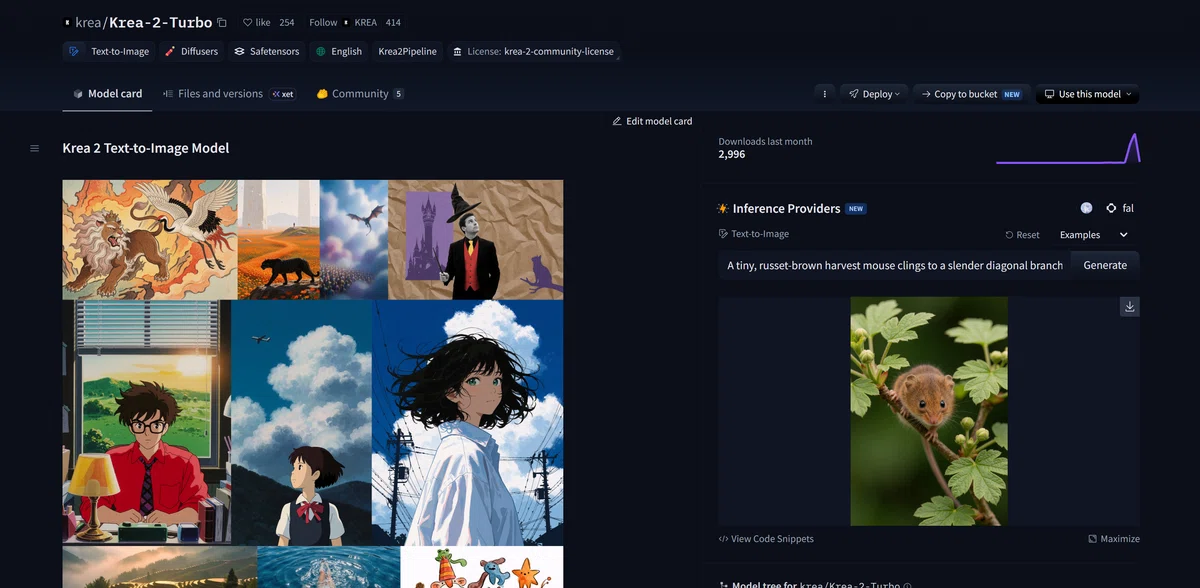This screenshot has width=1200, height=588.
Task: Click the dragon in clouds thumbnail
Action: 354,239
